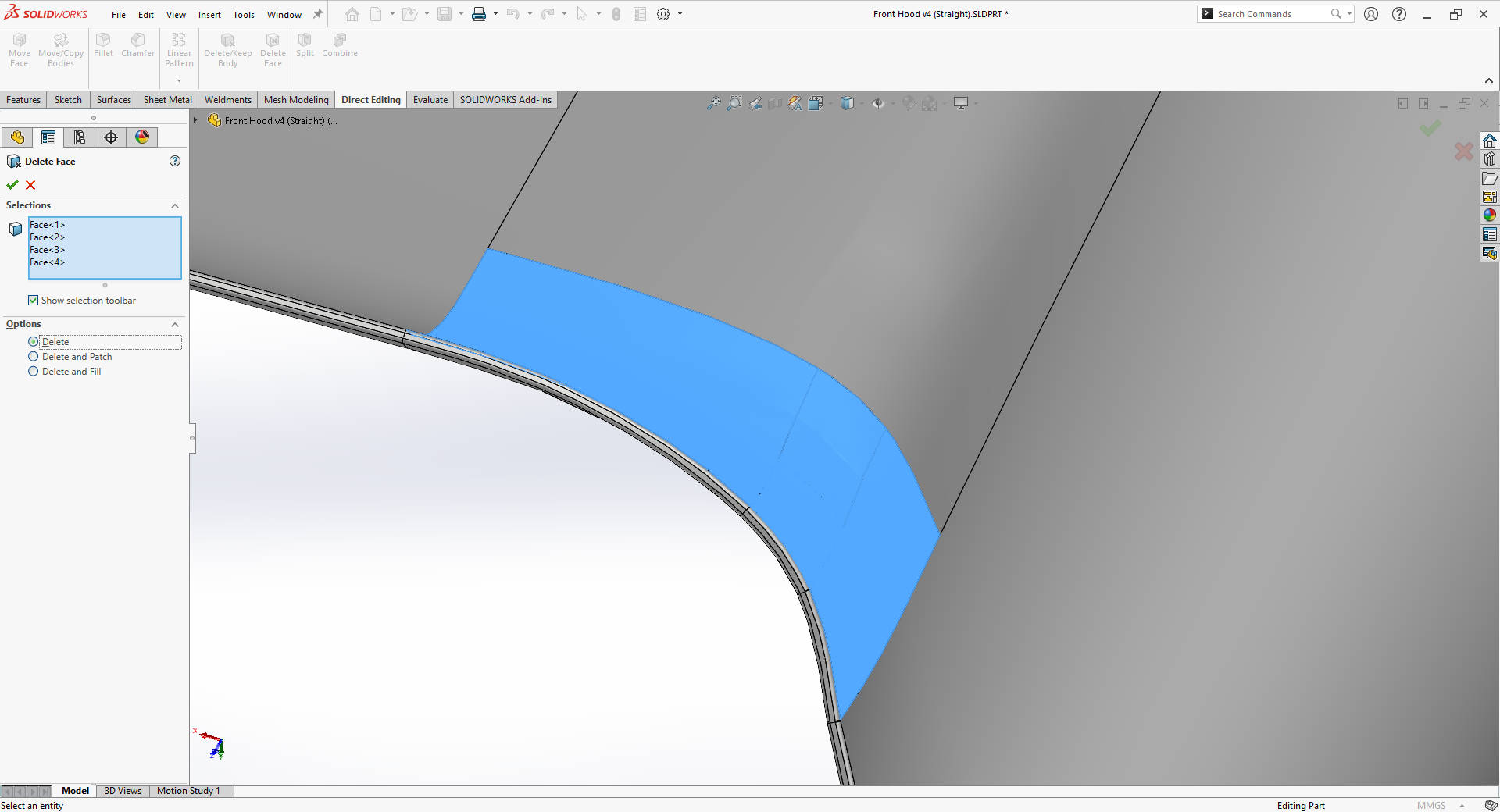Open the Custom Properties panel icon
This screenshot has width=1500, height=812.
click(1490, 233)
